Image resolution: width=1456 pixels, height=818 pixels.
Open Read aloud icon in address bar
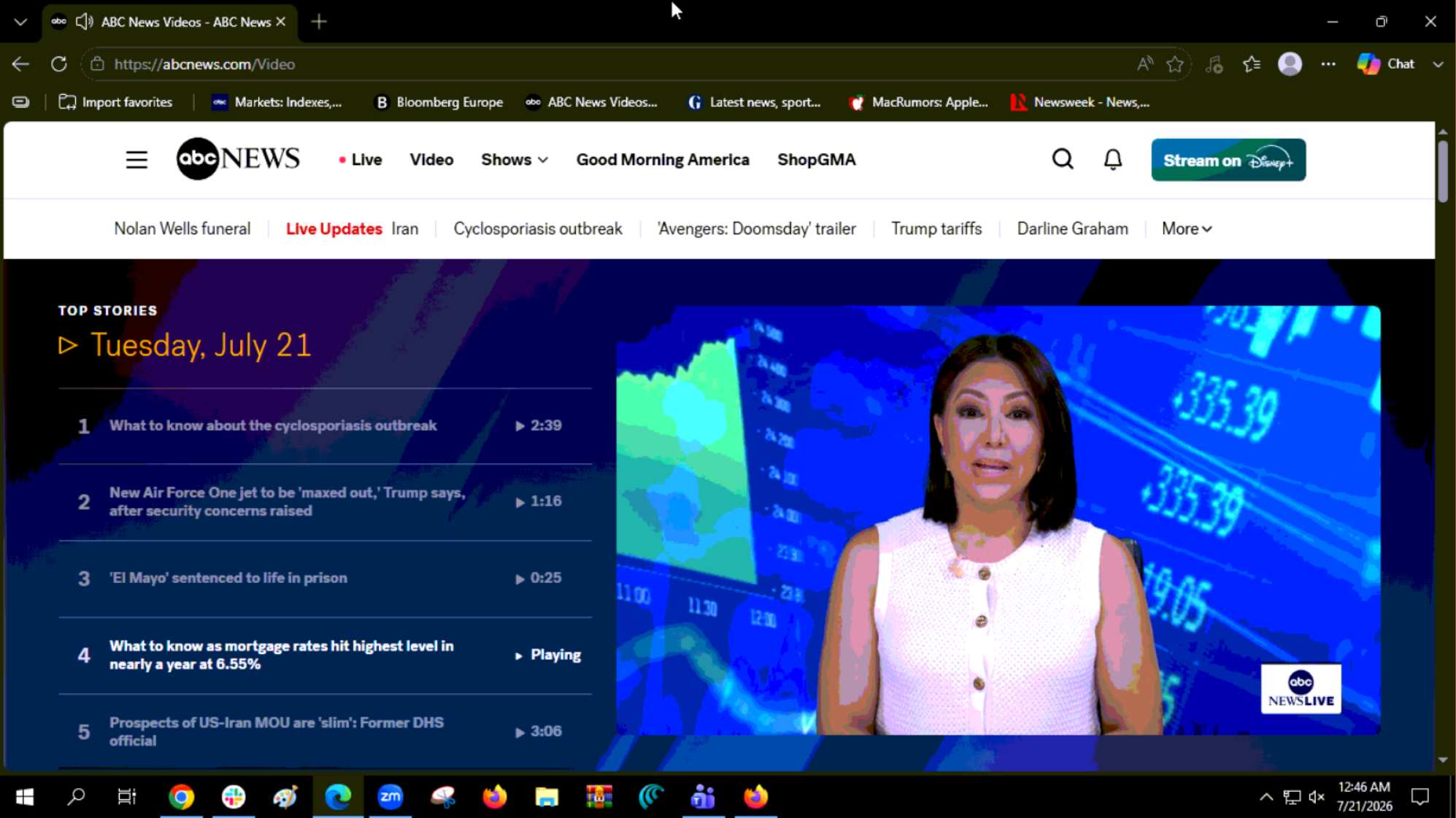pyautogui.click(x=1144, y=64)
